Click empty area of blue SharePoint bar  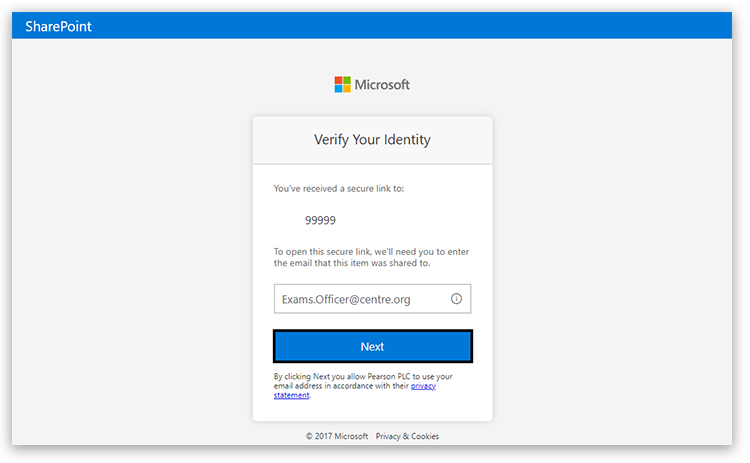(x=400, y=26)
